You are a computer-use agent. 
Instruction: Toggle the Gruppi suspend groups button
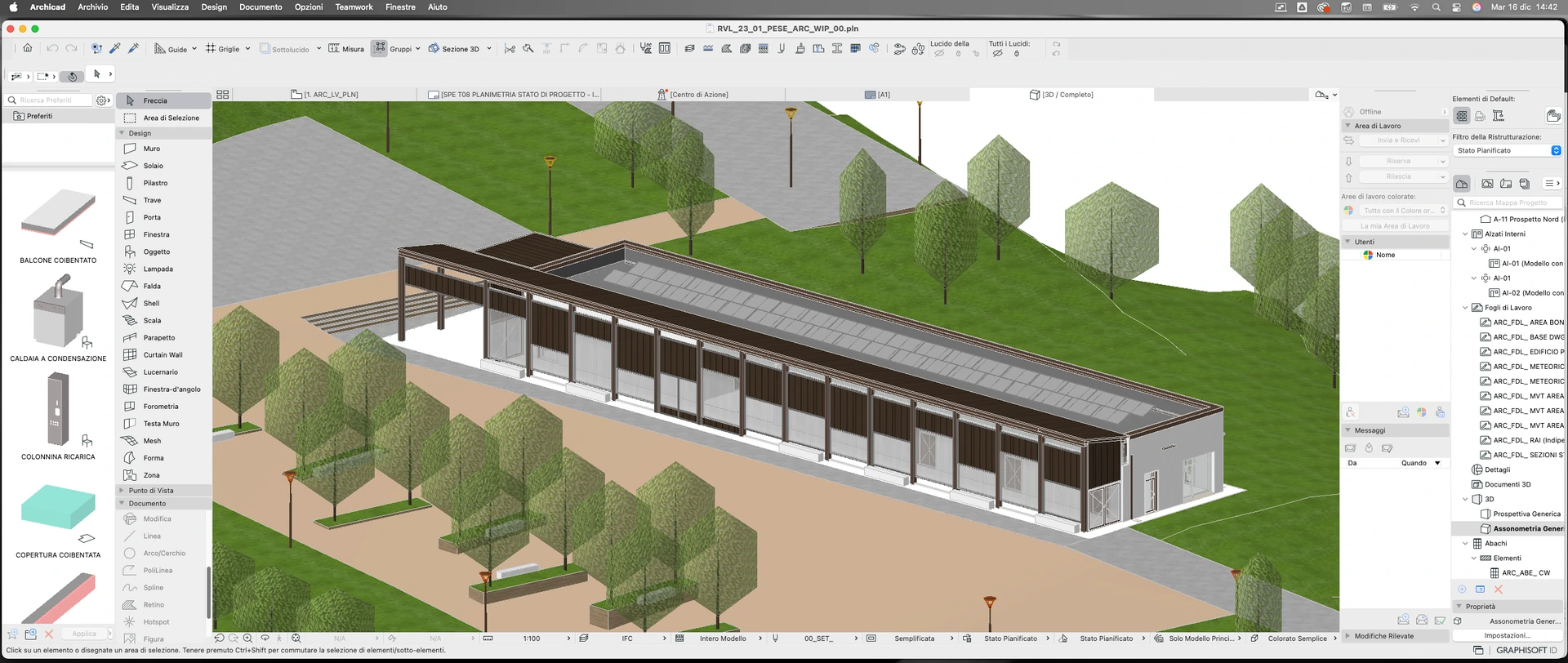tap(379, 49)
